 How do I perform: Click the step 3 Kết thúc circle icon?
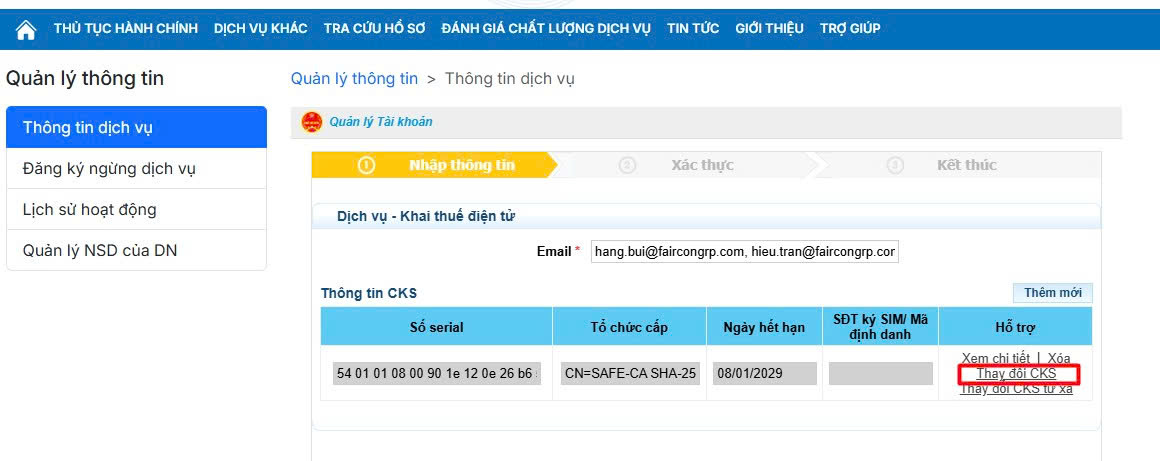(x=895, y=165)
